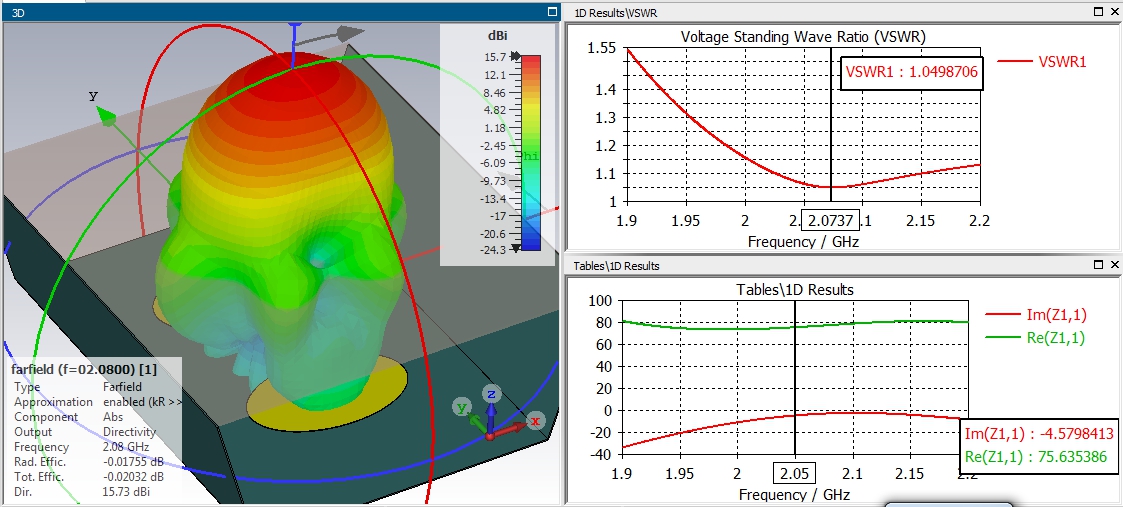1123x507 pixels.
Task: Click the Tot. Effic. -0.02032 dB value
Action: click(x=132, y=477)
